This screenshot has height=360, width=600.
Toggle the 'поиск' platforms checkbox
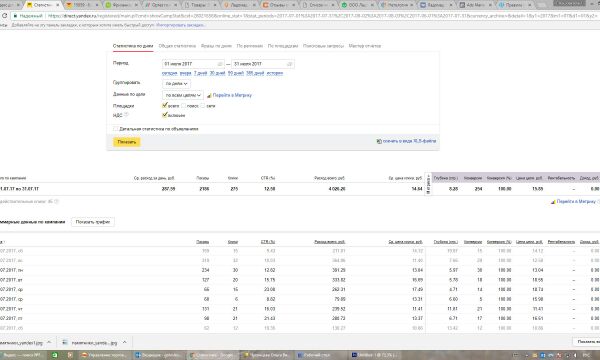pyautogui.click(x=183, y=106)
